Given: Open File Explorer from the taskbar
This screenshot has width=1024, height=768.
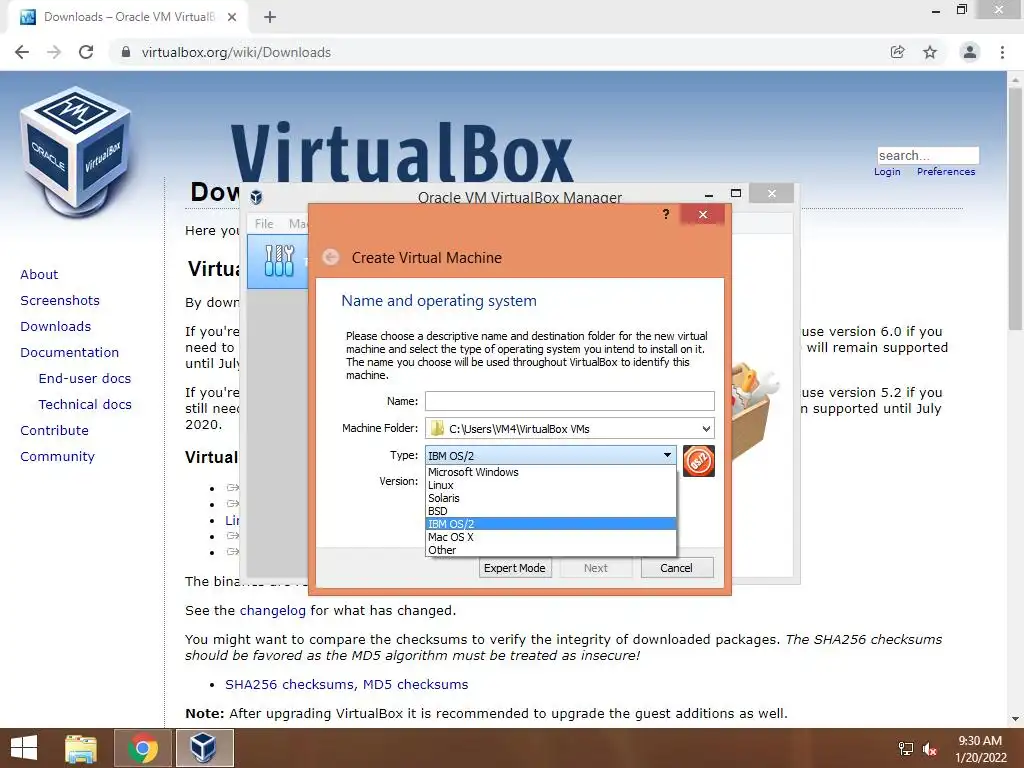Looking at the screenshot, I should pyautogui.click(x=81, y=748).
